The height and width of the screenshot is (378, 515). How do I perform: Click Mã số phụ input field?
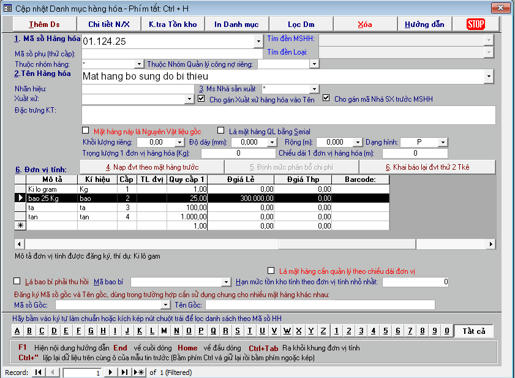point(172,54)
